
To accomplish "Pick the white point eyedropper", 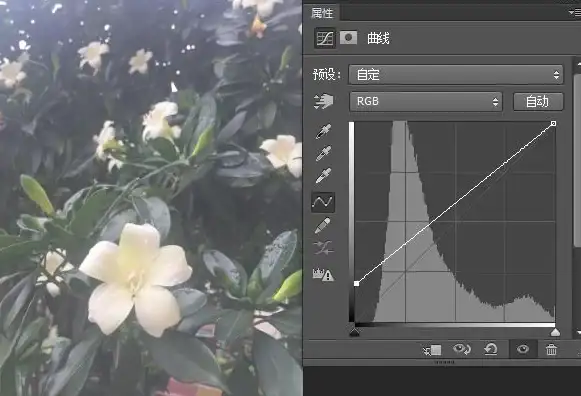I will [x=323, y=176].
